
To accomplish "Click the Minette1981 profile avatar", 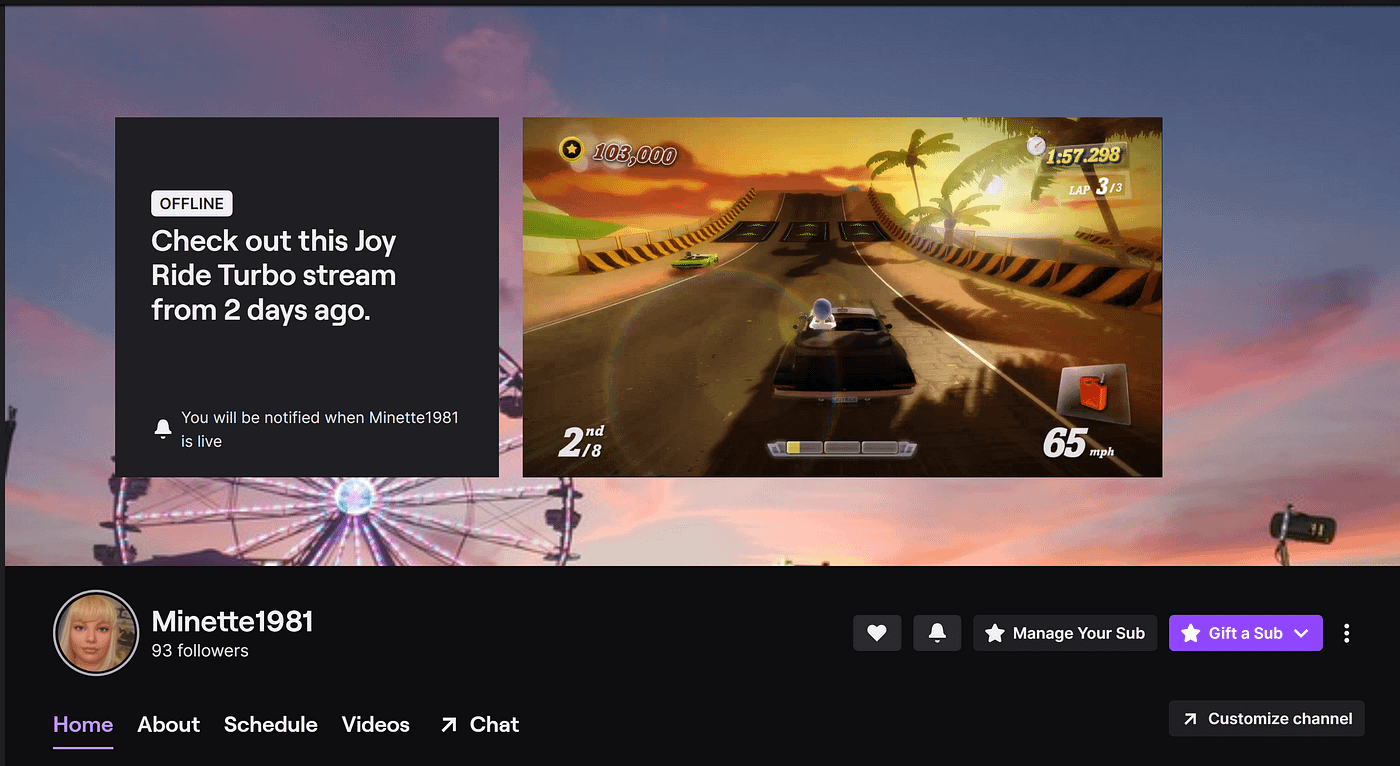I will [96, 633].
